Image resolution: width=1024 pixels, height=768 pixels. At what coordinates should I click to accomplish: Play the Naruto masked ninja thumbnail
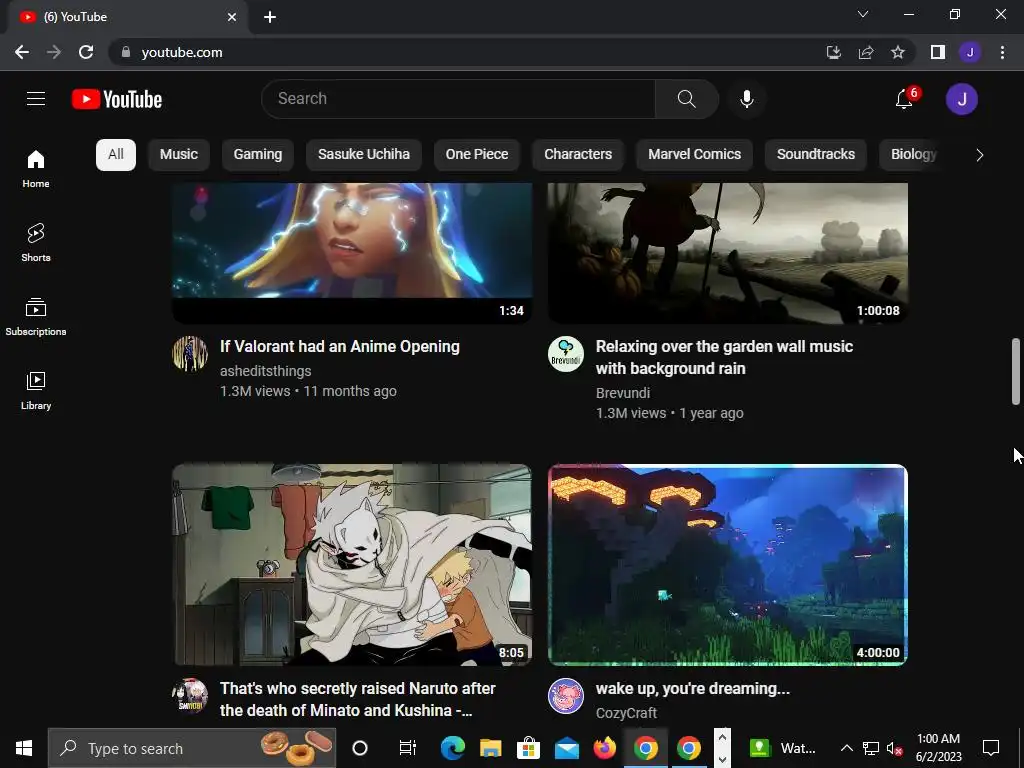(x=352, y=565)
